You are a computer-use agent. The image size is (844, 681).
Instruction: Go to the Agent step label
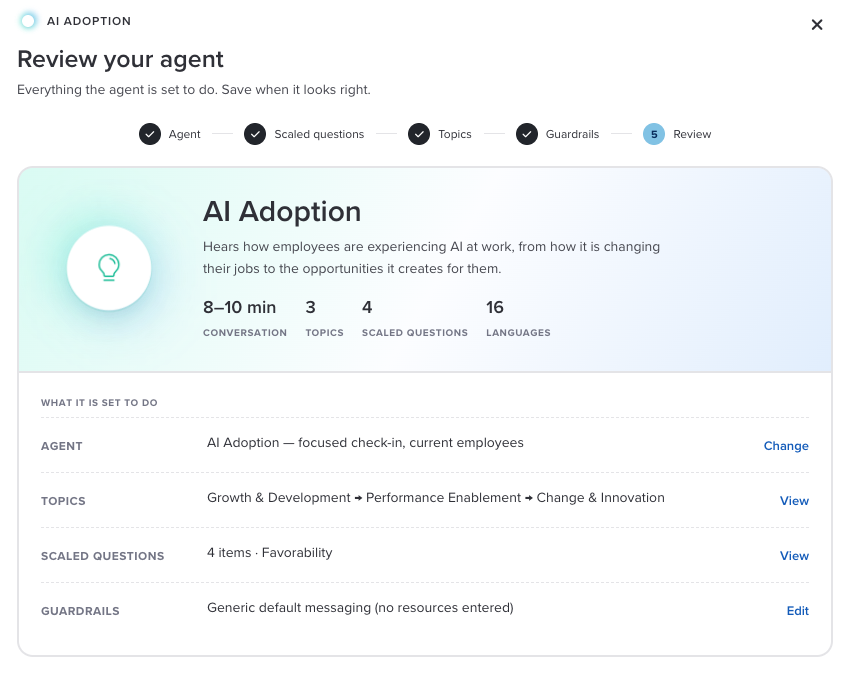(184, 134)
